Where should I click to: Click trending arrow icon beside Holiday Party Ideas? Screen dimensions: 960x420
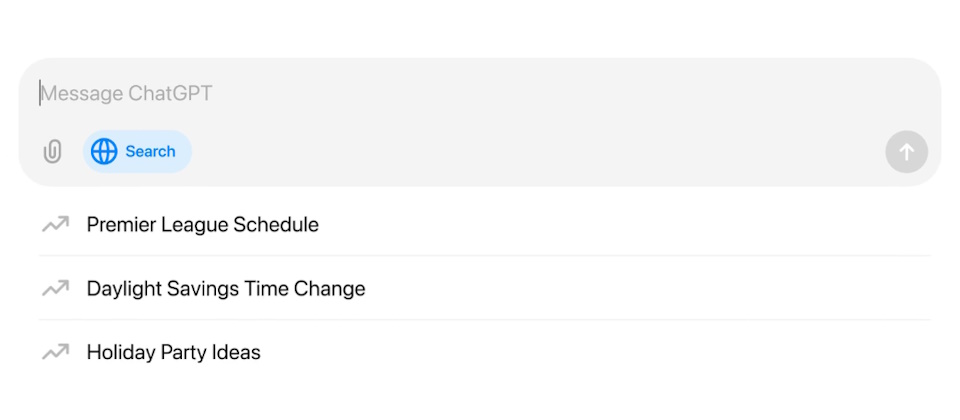pyautogui.click(x=55, y=352)
